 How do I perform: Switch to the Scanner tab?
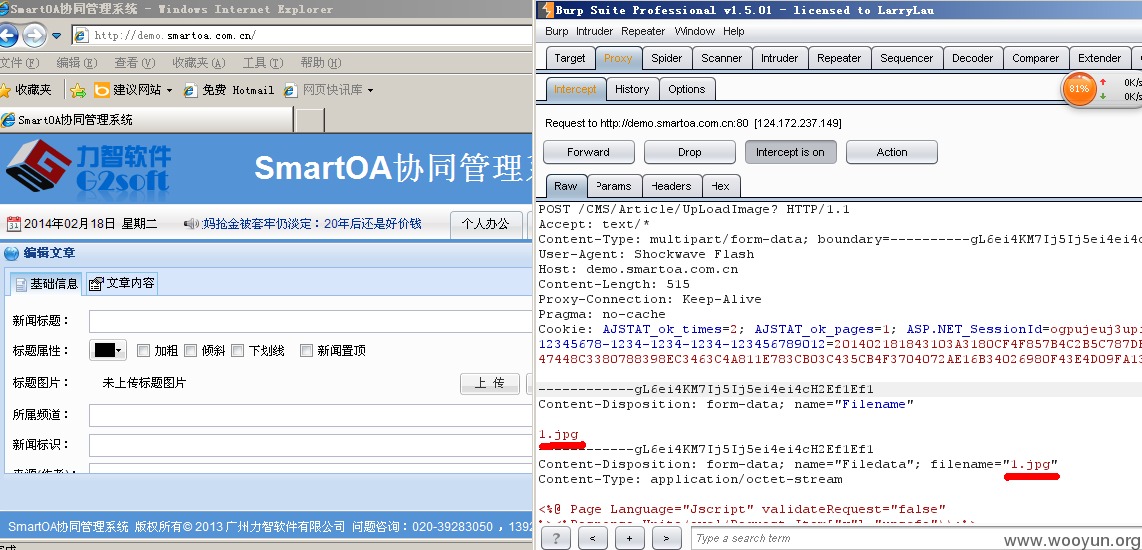click(721, 58)
